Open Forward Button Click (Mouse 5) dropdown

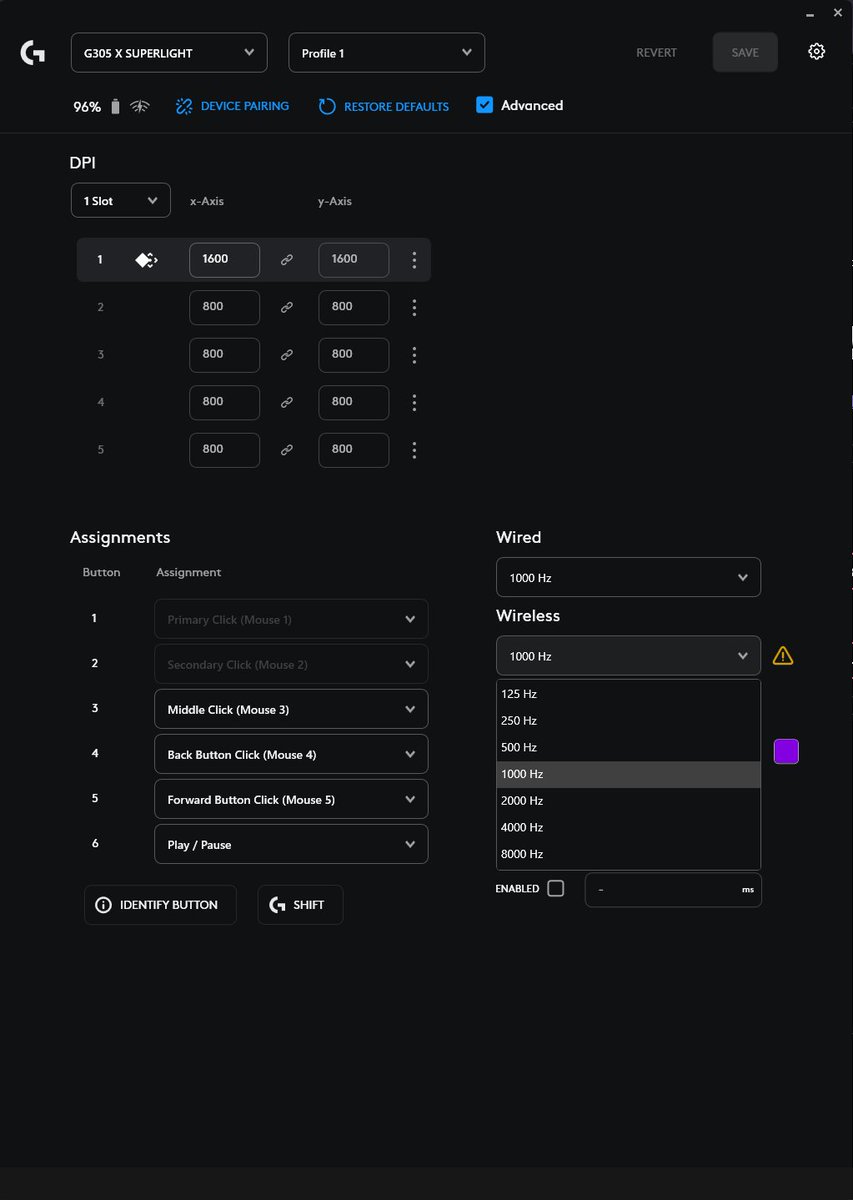tap(291, 799)
